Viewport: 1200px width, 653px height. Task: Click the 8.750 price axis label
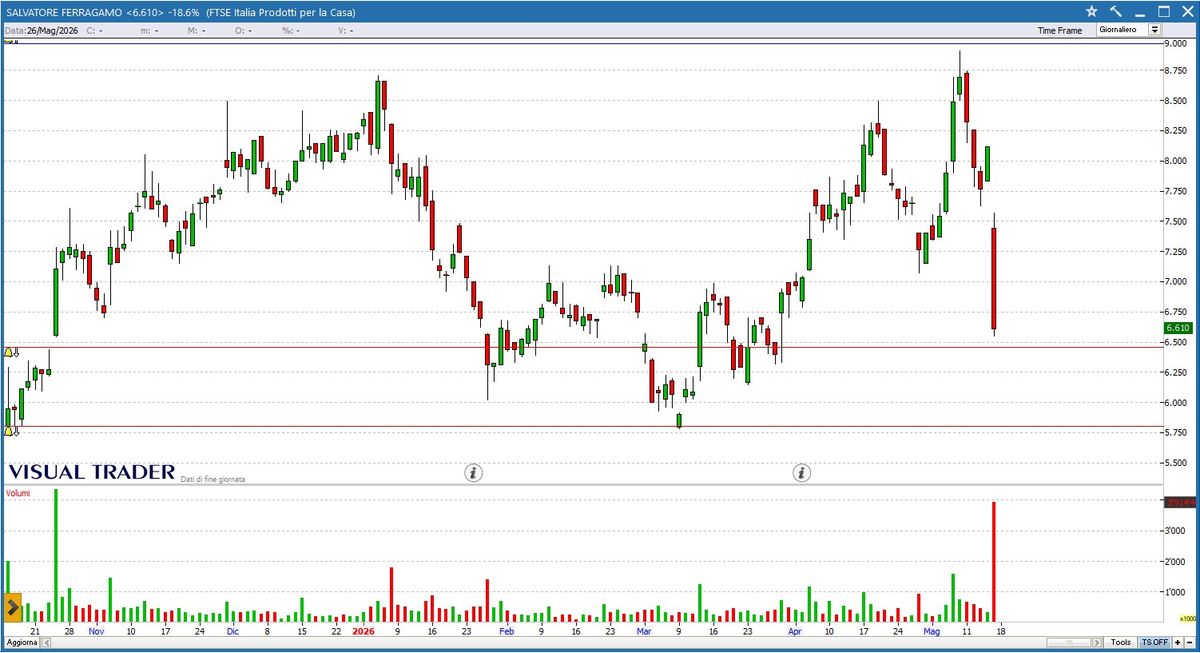pyautogui.click(x=1176, y=71)
